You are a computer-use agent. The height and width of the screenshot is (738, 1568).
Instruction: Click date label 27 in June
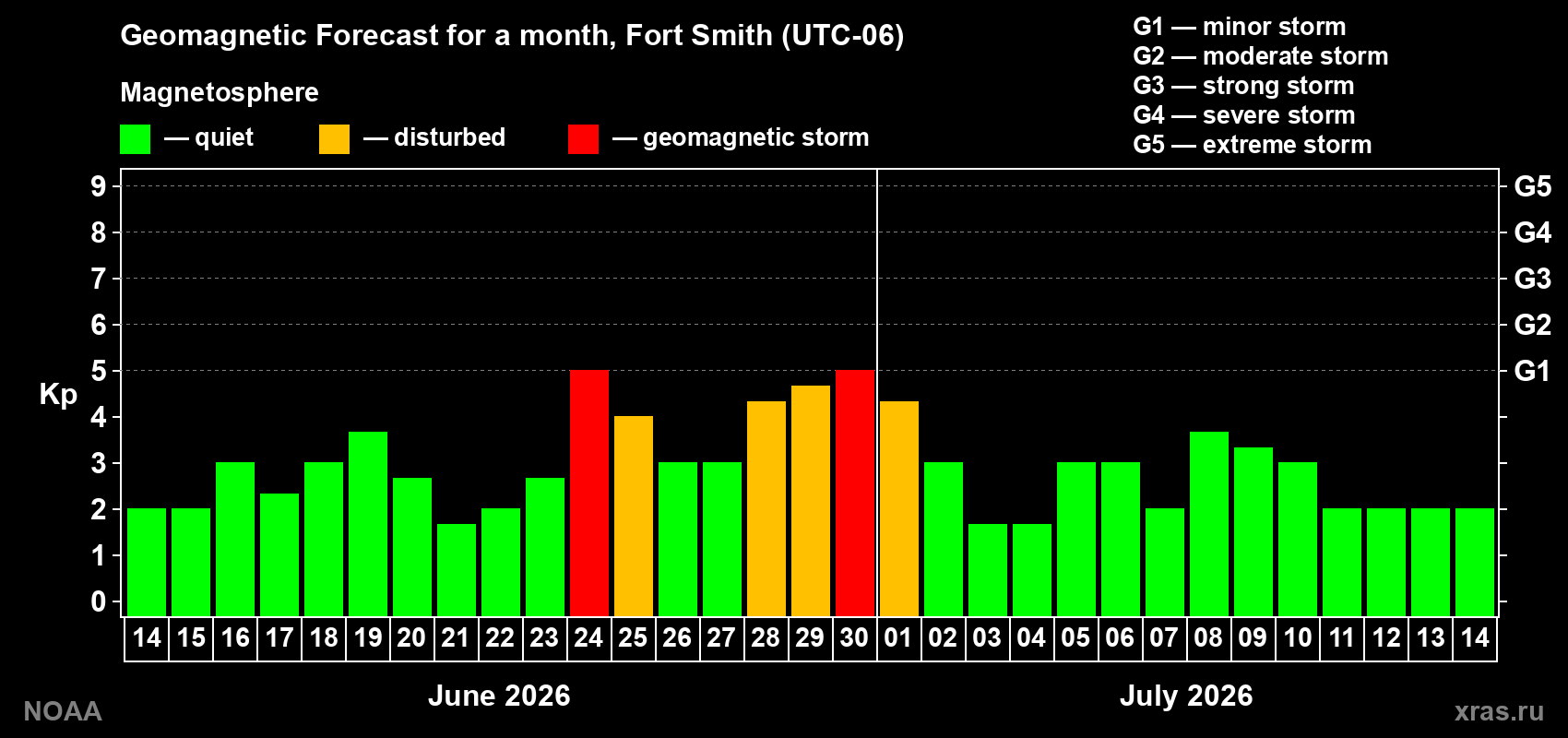[721, 637]
